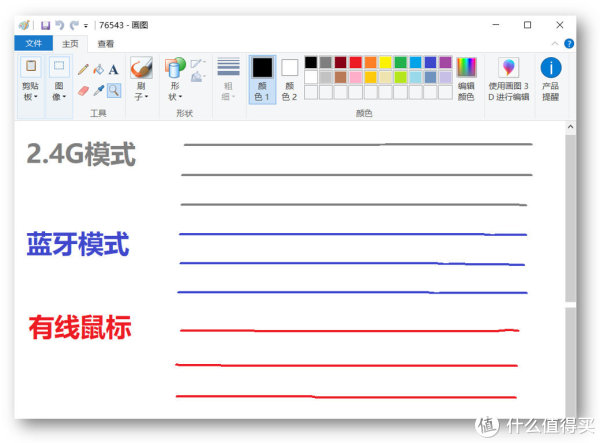Select the Text tool (A)
Screen dimensions: 600x443
click(113, 70)
